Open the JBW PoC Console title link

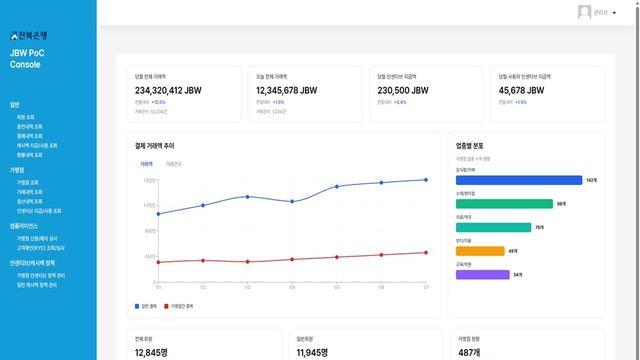point(27,59)
